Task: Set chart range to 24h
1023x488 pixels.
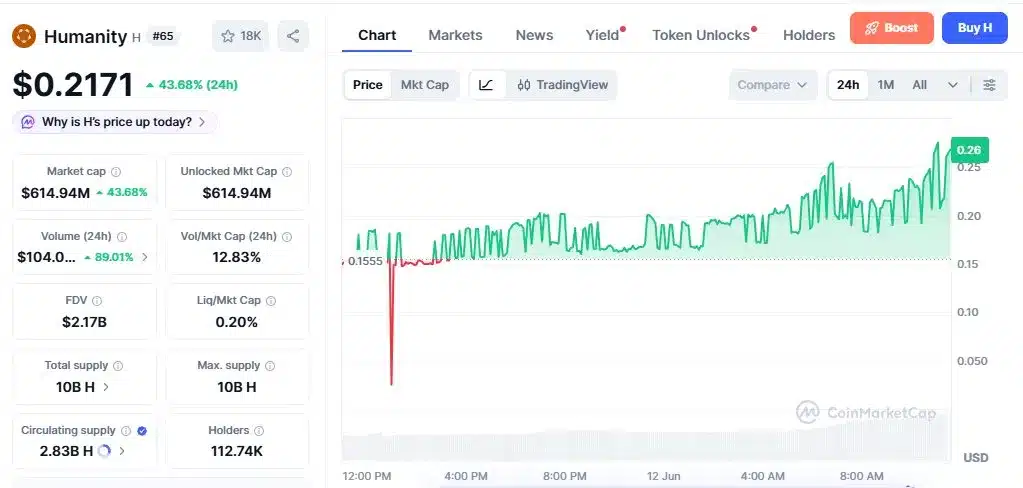Action: [848, 85]
